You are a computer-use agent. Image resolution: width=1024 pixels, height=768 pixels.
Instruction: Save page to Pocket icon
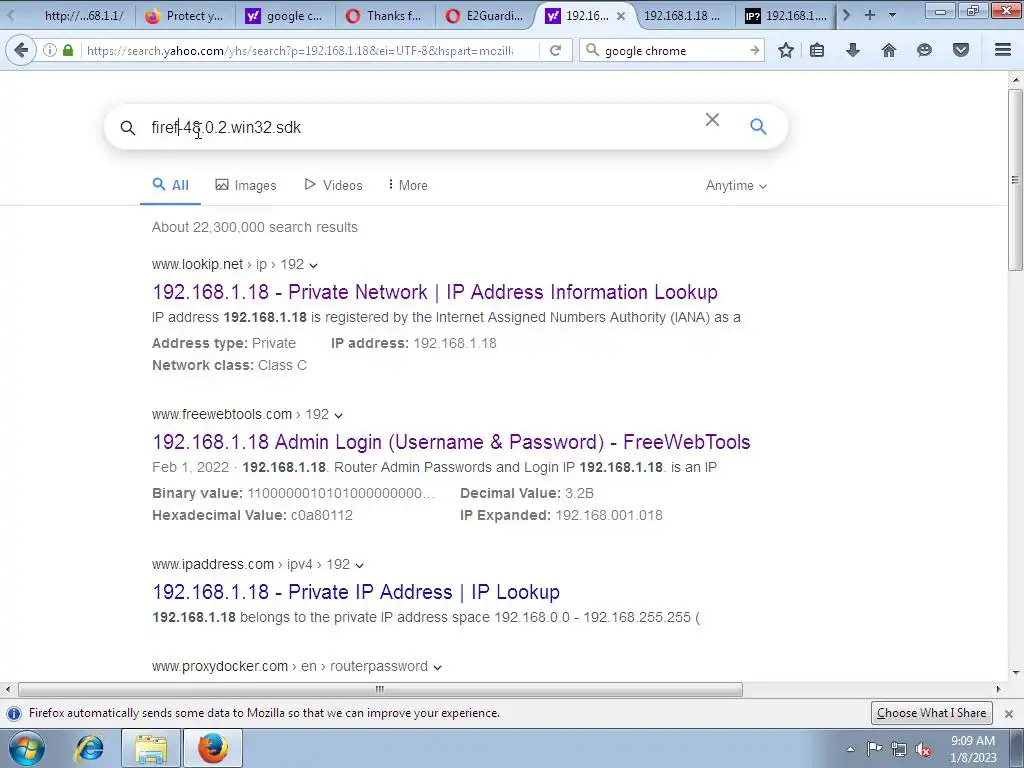point(961,50)
